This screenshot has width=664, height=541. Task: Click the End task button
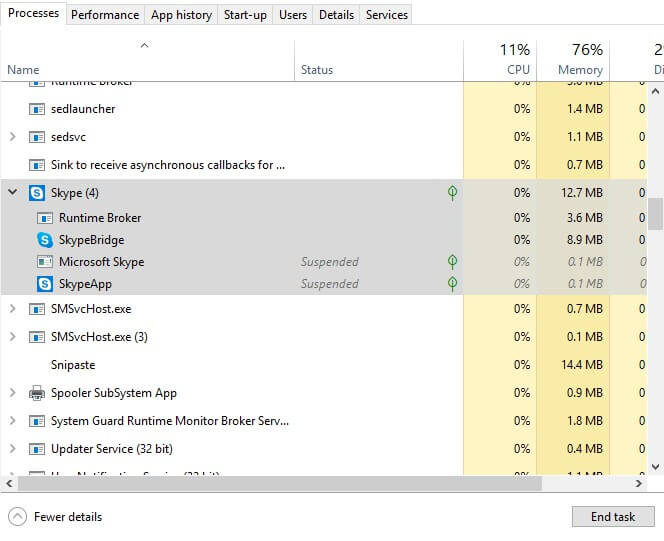613,517
